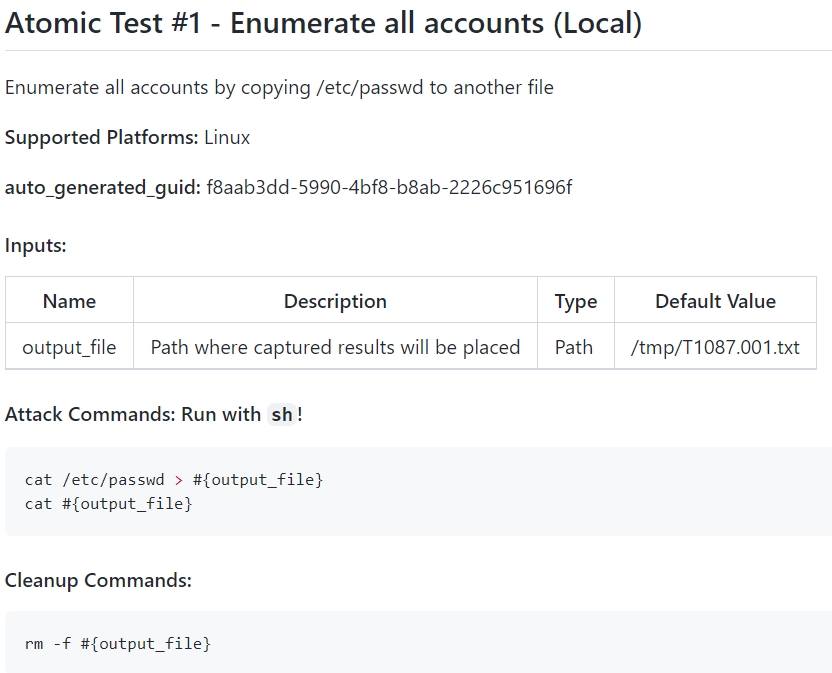
Task: Click the 'Supported Platforms:' label
Action: pyautogui.click(x=101, y=137)
